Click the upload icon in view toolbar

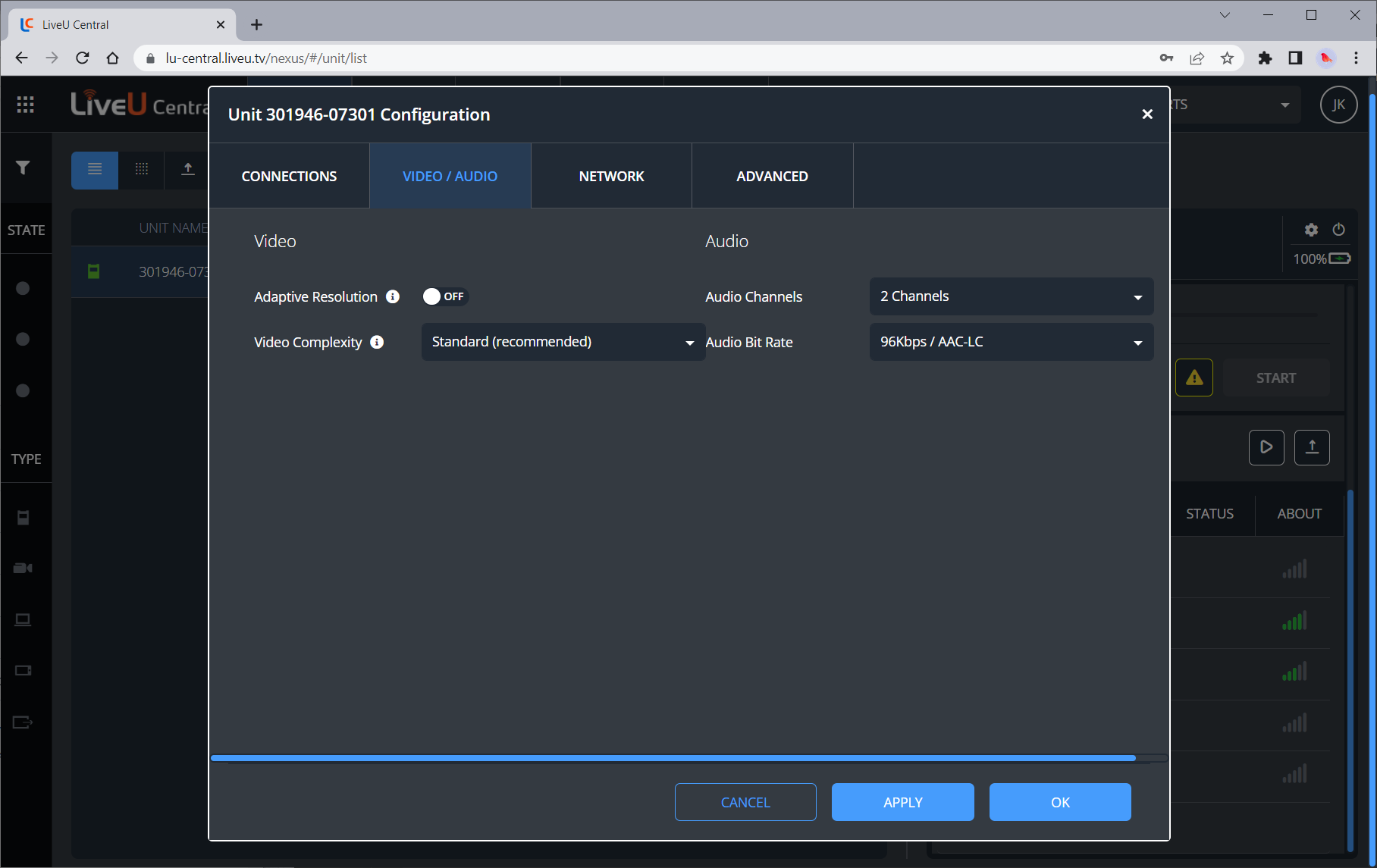[188, 169]
